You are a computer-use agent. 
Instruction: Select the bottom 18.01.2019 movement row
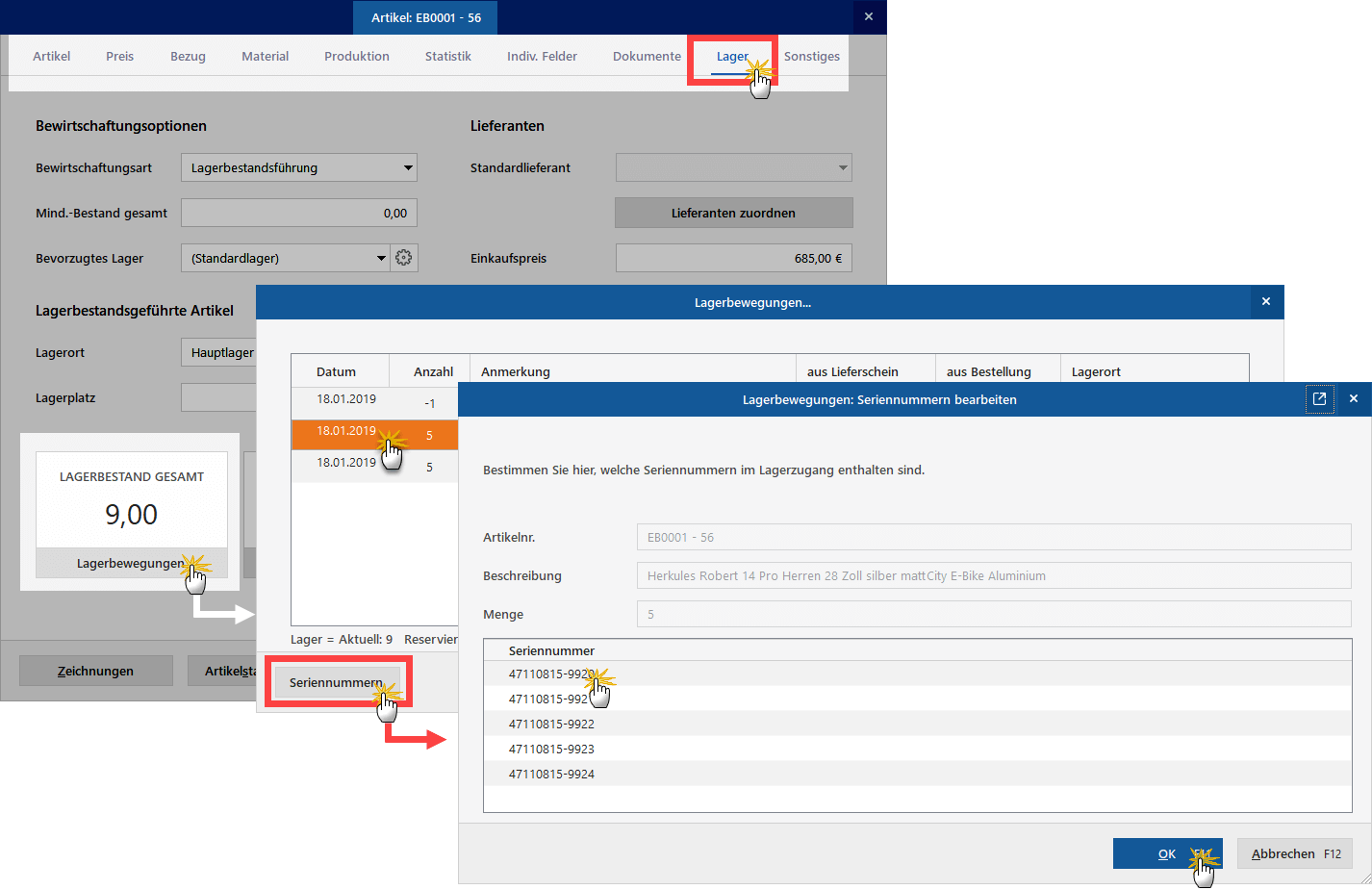(374, 466)
